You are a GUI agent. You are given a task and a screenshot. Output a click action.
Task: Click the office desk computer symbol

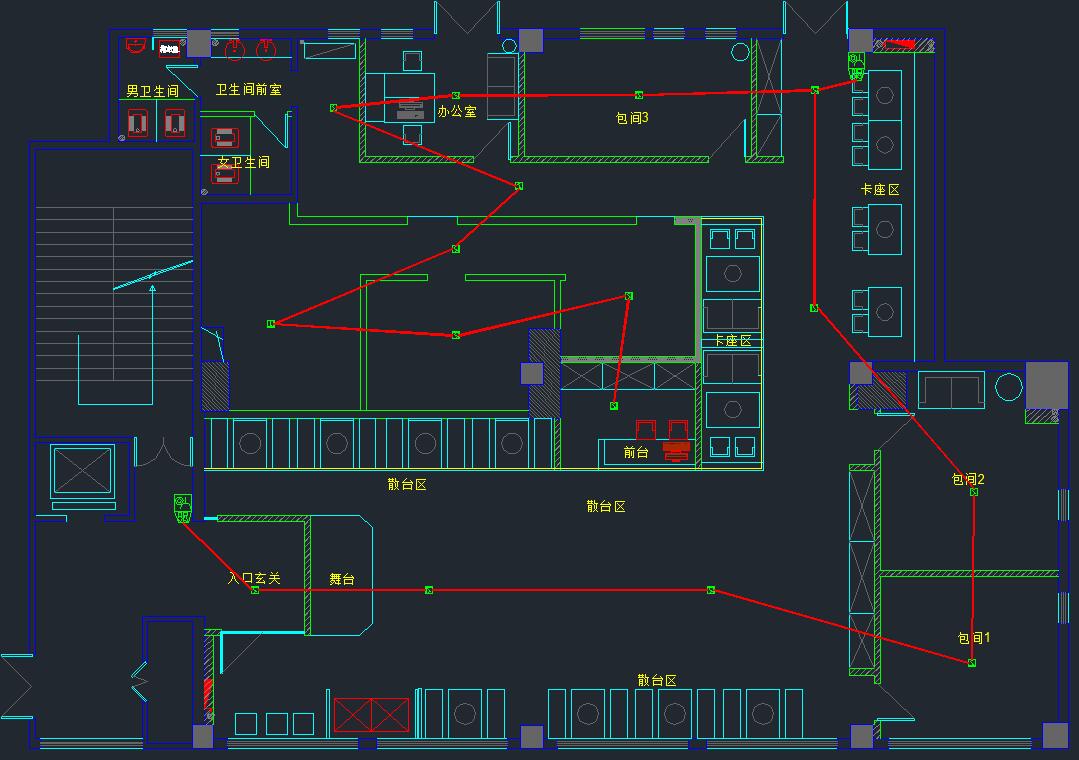410,109
